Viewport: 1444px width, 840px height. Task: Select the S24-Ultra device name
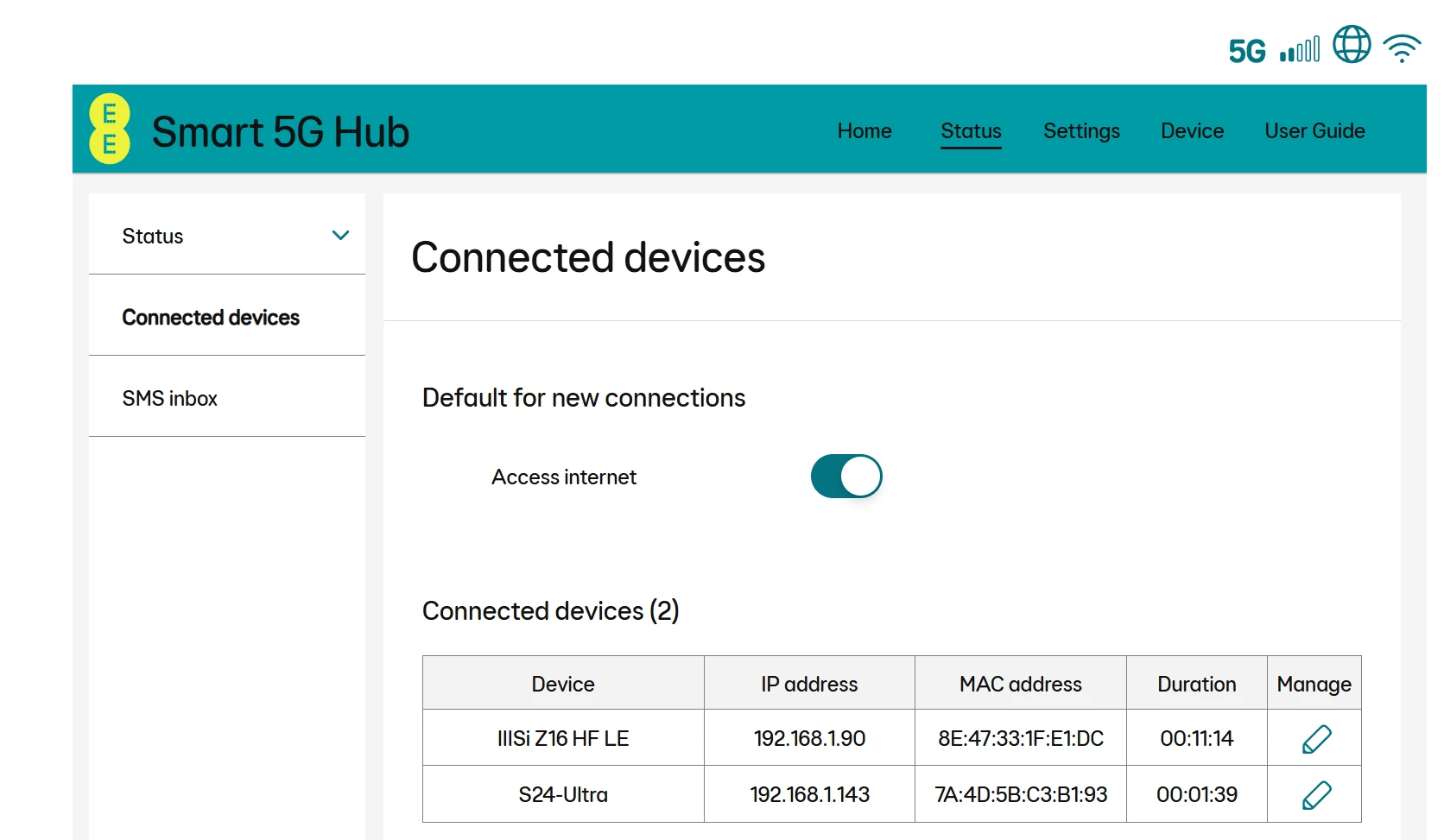coord(563,795)
